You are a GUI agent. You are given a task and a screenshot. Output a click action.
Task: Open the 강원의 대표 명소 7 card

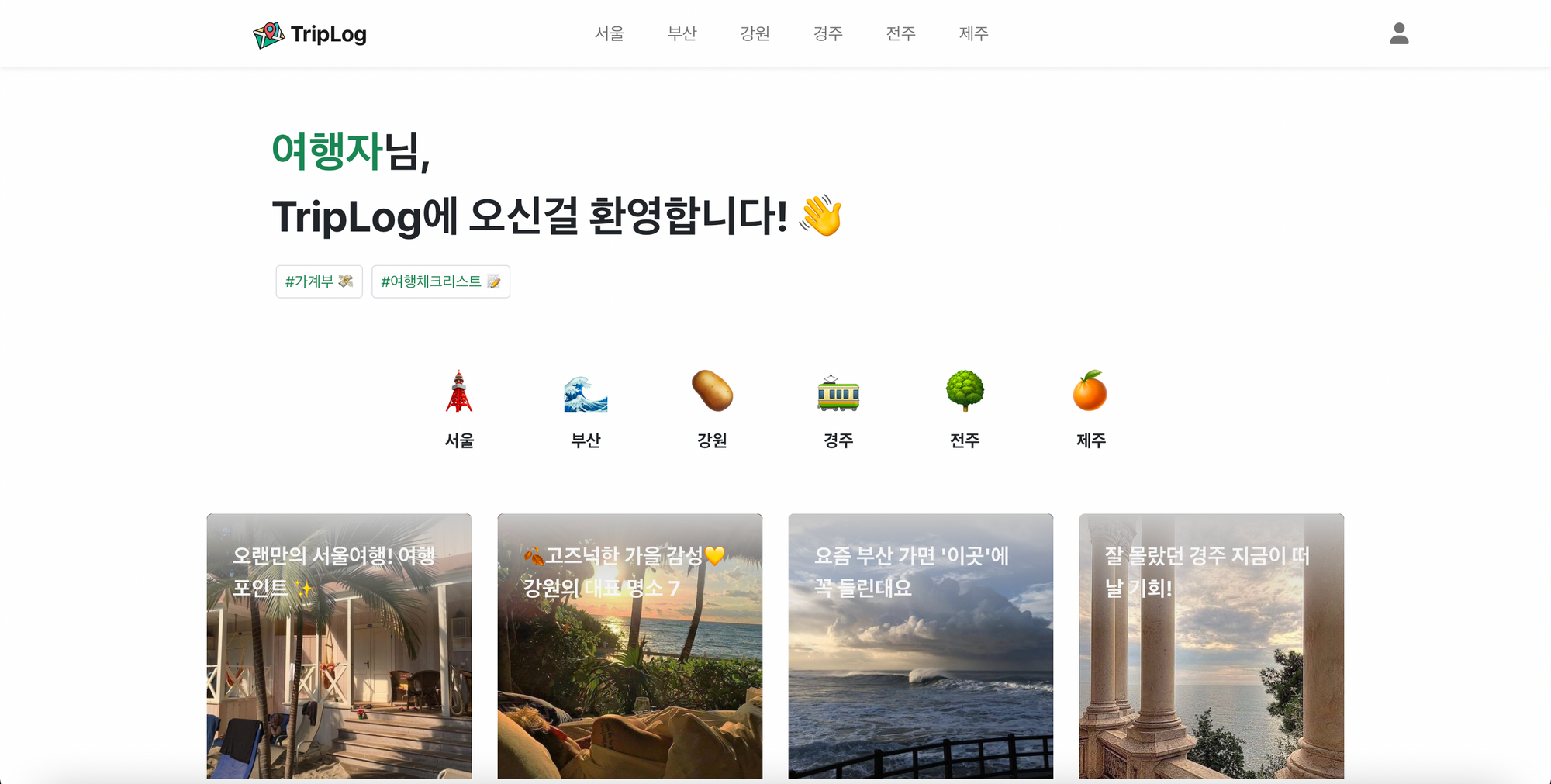point(630,646)
